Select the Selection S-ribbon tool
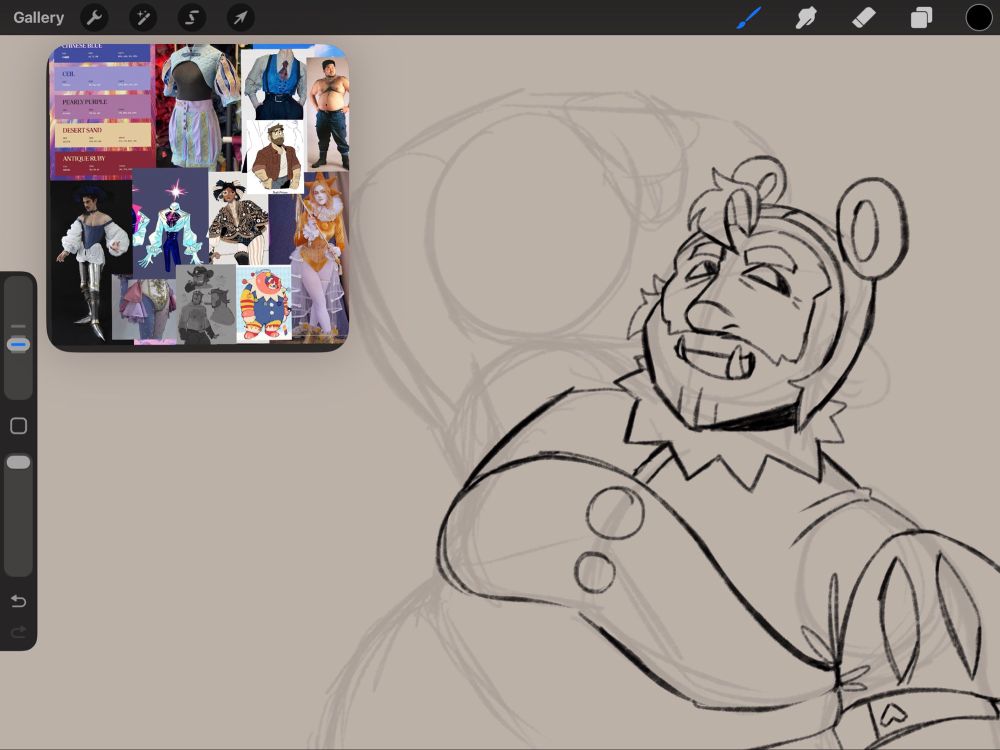The height and width of the screenshot is (750, 1000). click(191, 17)
